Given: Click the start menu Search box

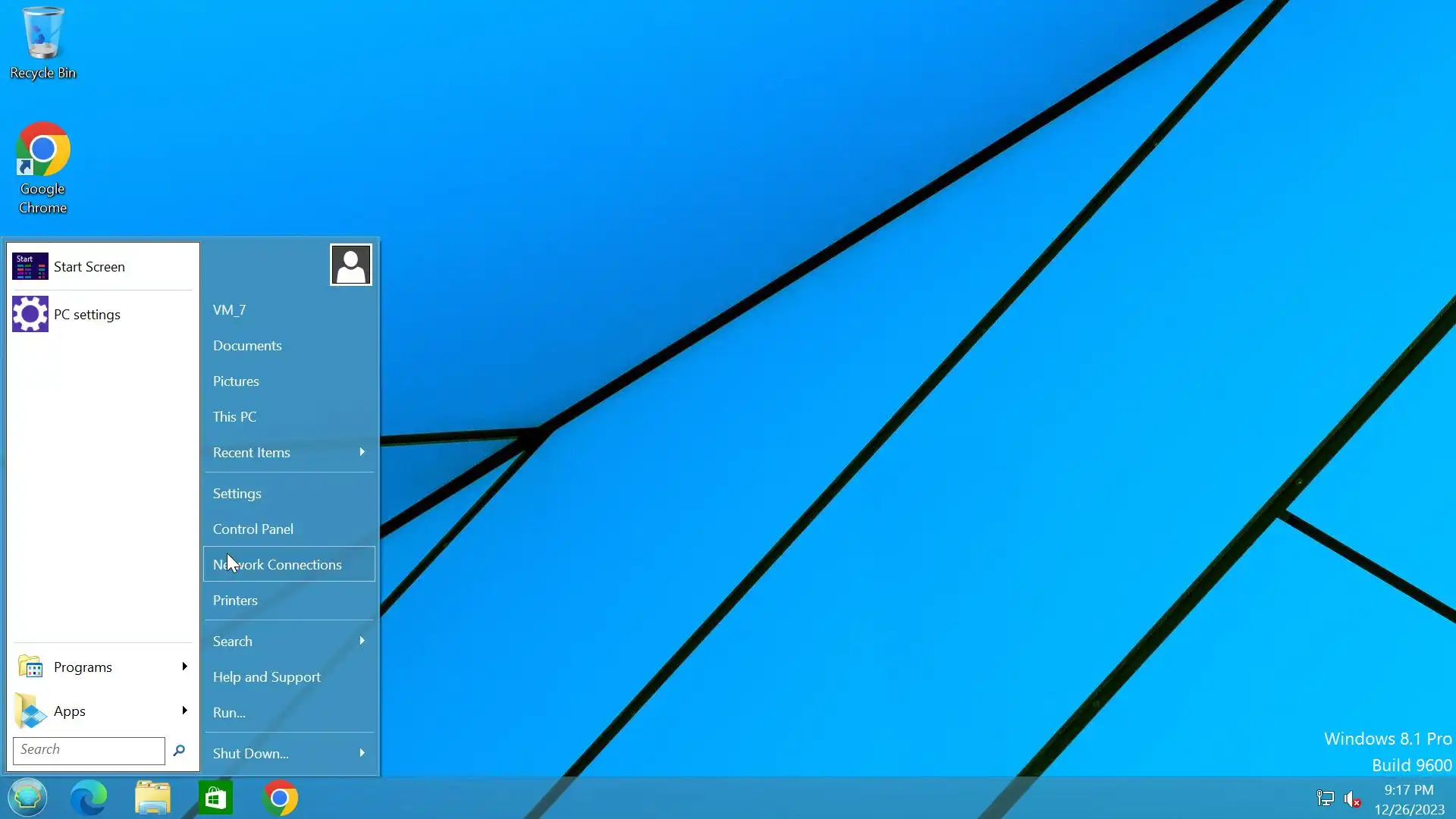Looking at the screenshot, I should 89,750.
